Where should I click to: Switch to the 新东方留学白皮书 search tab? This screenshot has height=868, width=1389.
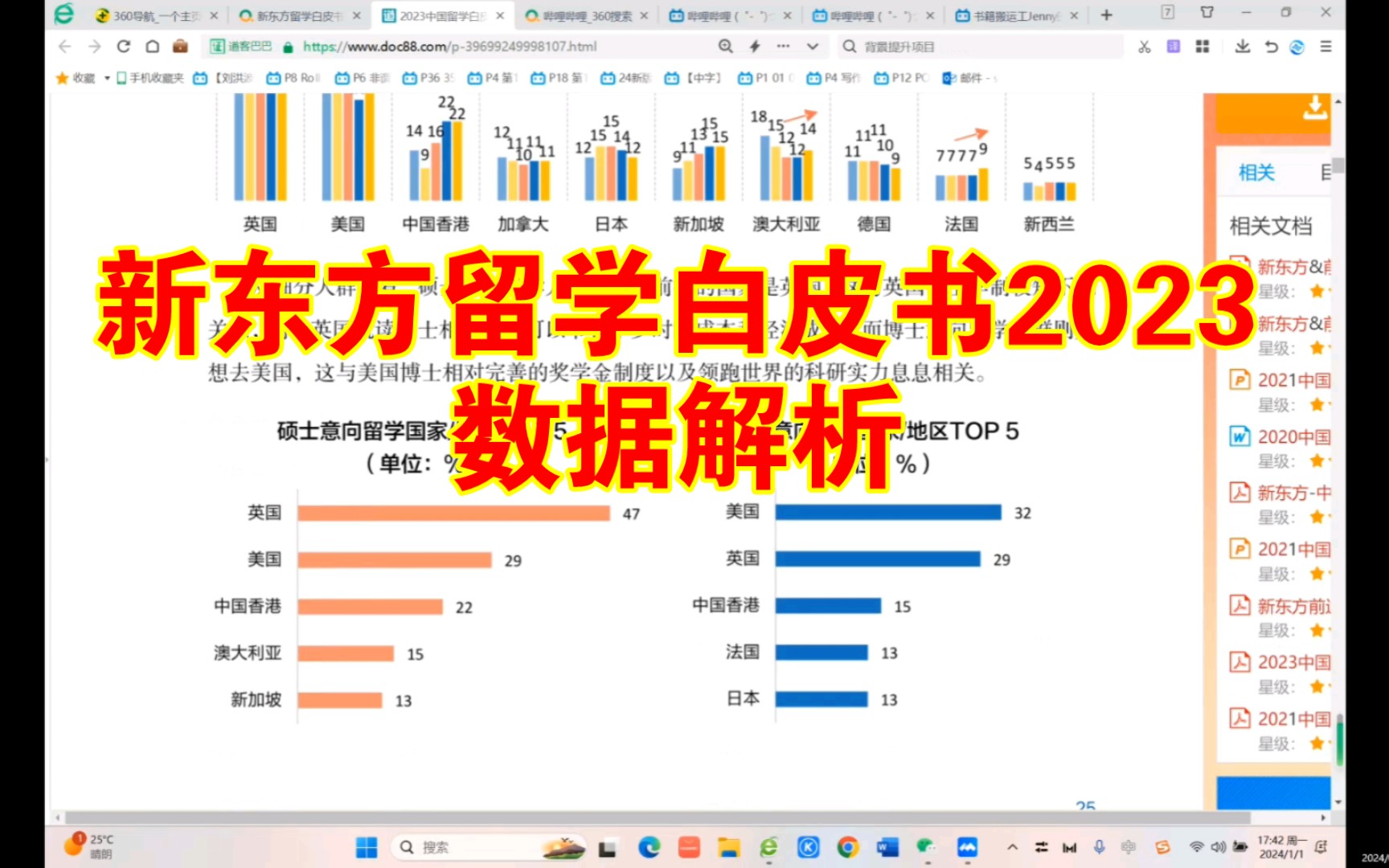299,16
